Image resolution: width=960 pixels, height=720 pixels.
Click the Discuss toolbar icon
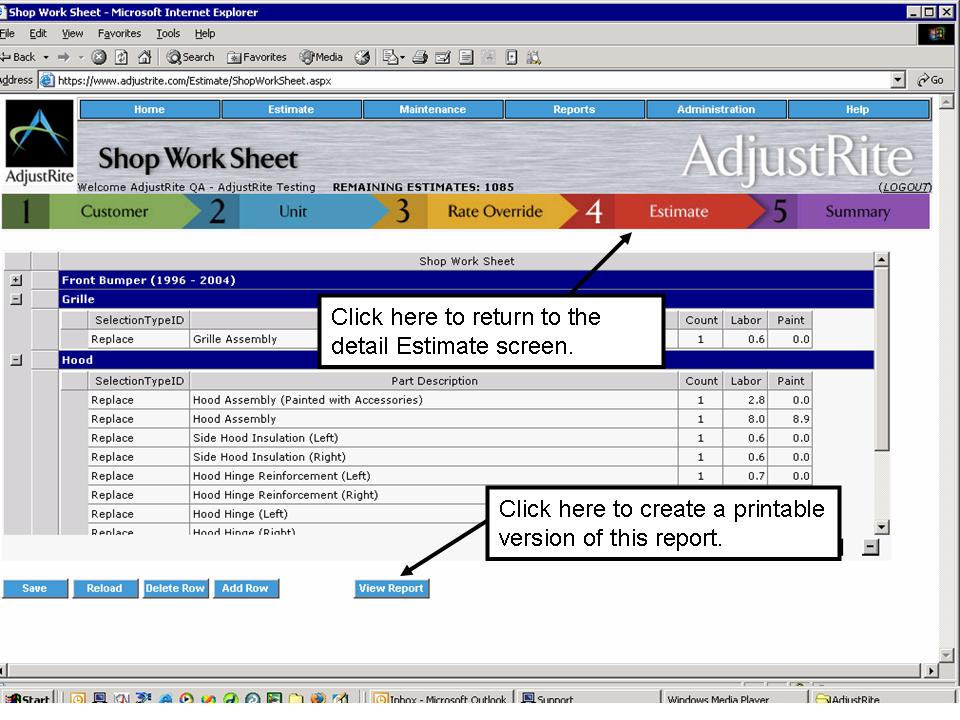(x=466, y=57)
